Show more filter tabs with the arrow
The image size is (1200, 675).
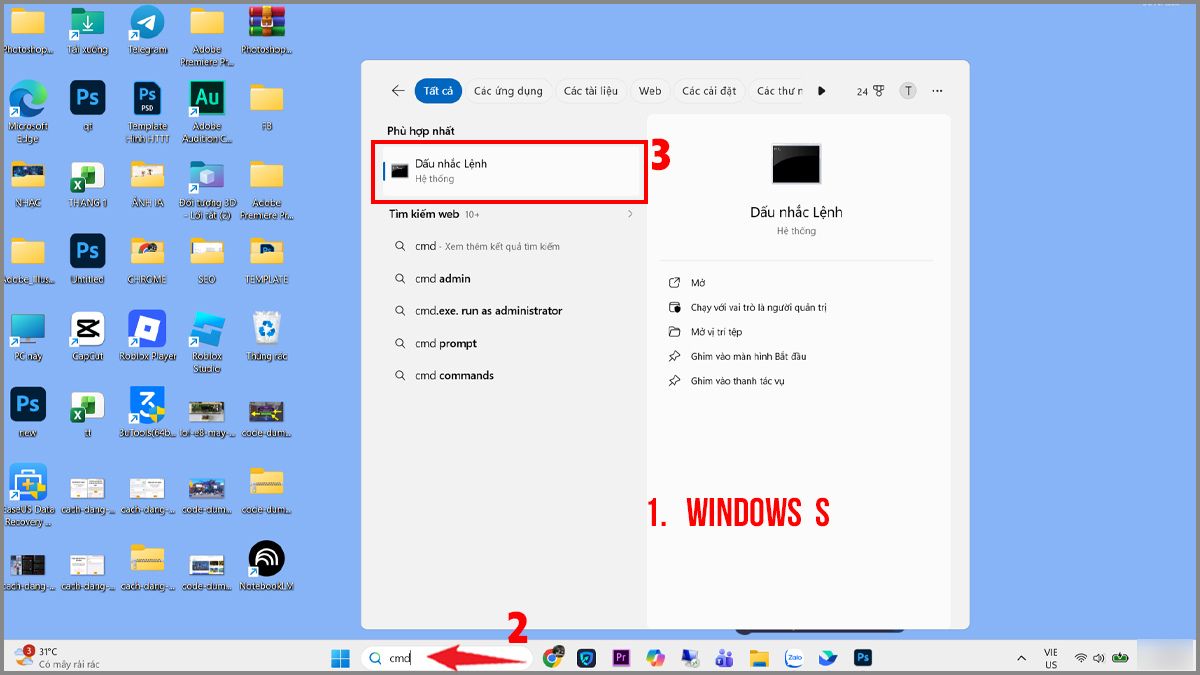click(x=822, y=91)
